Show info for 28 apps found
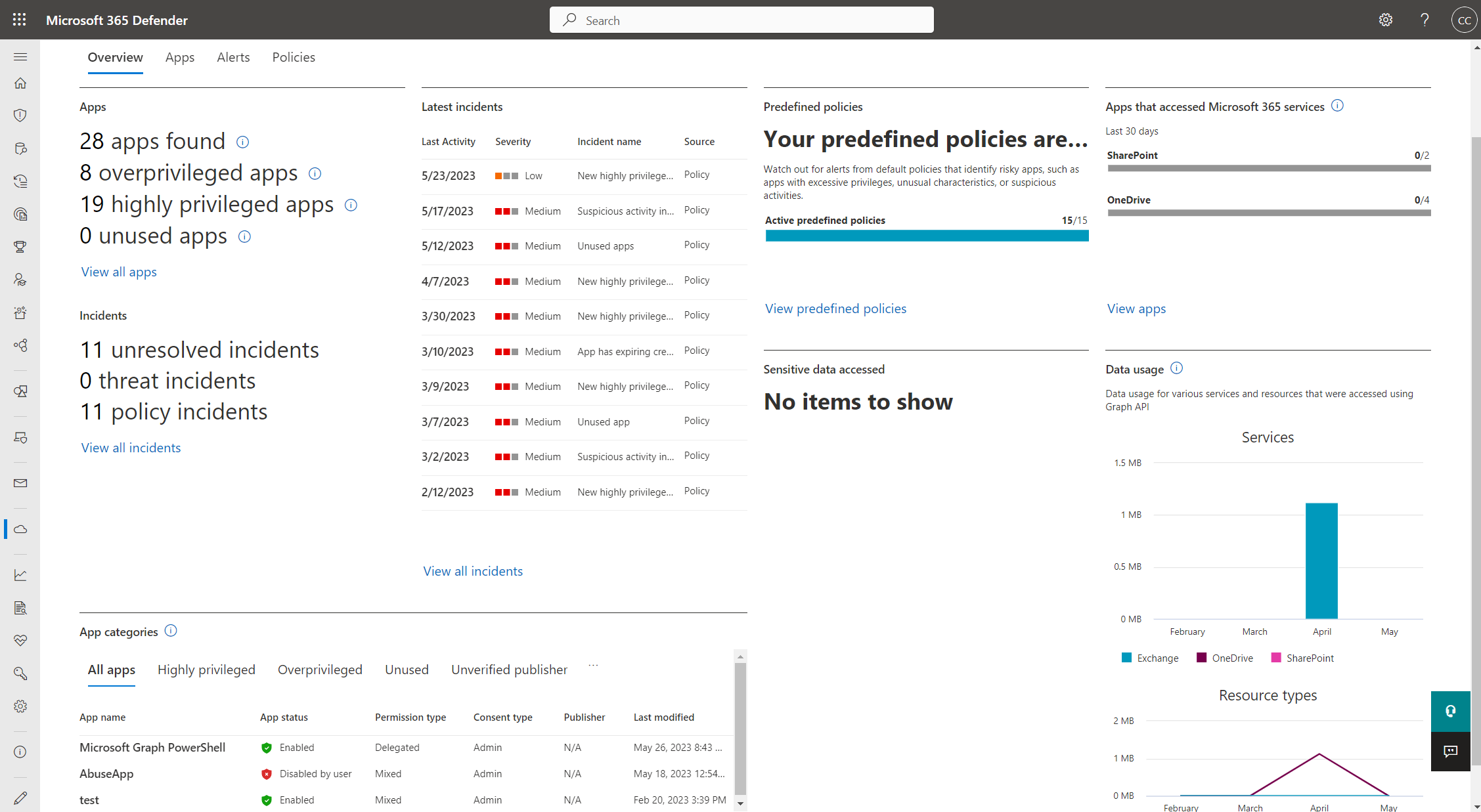This screenshot has height=812, width=1481. (242, 142)
